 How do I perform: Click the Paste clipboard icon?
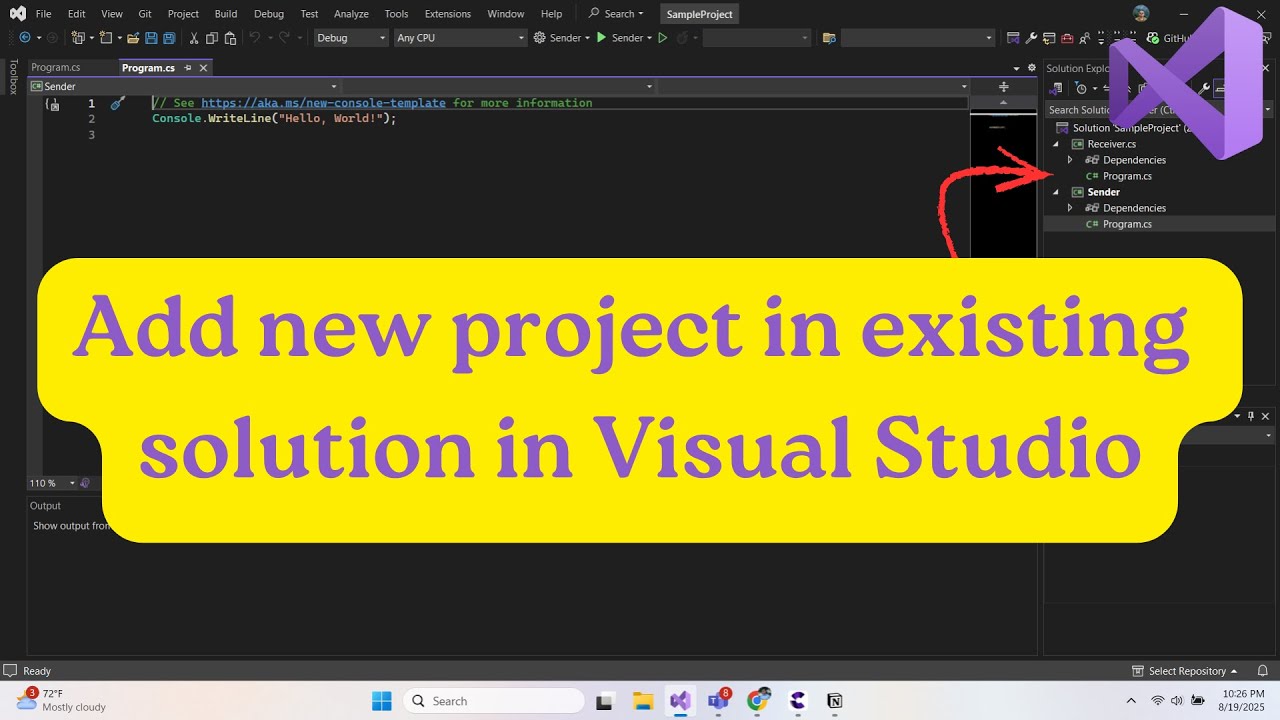tap(230, 38)
